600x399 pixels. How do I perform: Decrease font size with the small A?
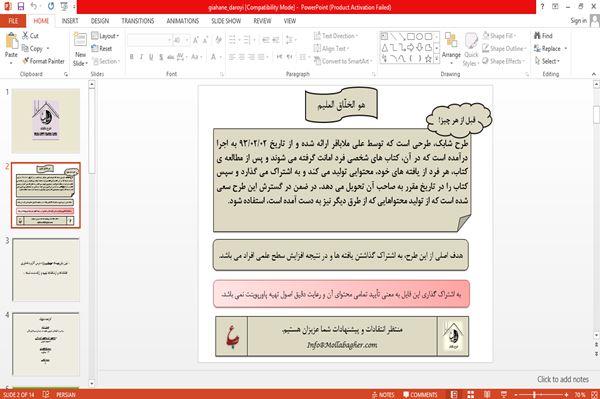coord(206,40)
